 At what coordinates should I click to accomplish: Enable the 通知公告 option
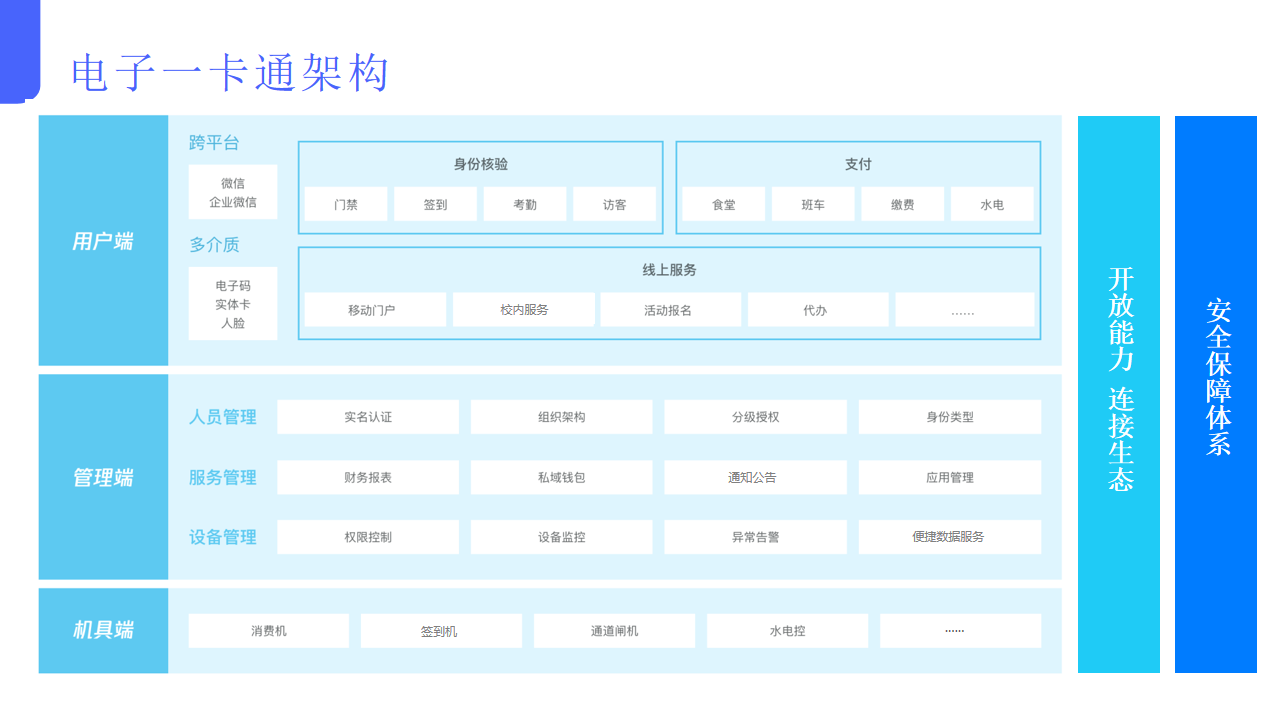(x=756, y=477)
